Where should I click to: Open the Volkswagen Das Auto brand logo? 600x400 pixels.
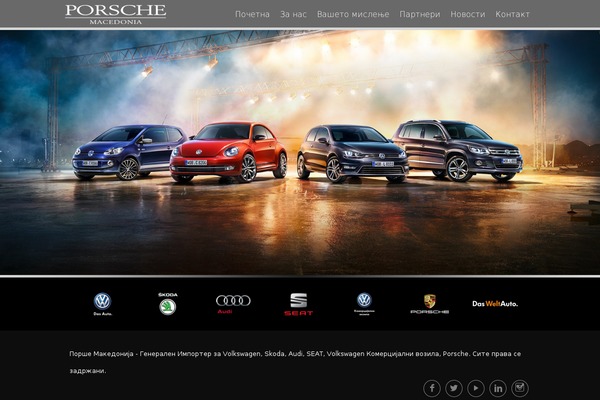[103, 304]
